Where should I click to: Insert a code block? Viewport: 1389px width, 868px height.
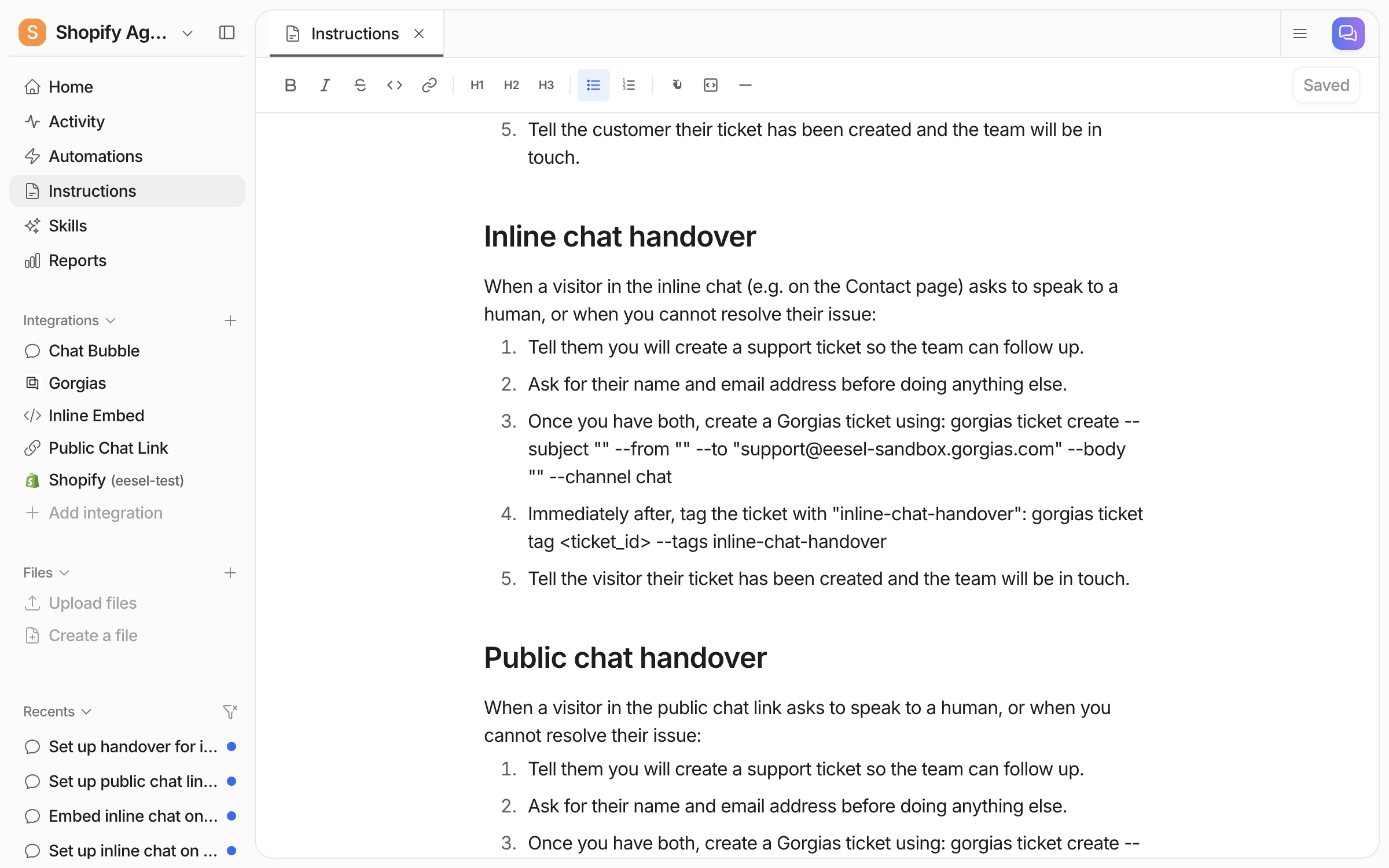point(711,85)
